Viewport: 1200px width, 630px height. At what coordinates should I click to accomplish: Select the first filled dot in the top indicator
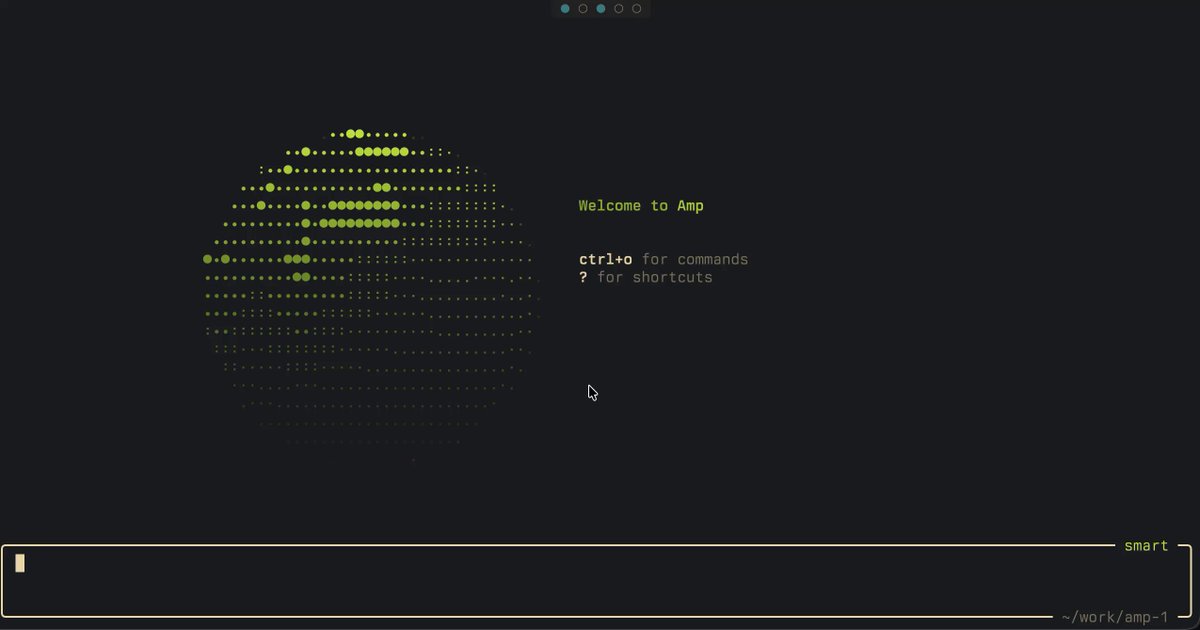click(565, 9)
